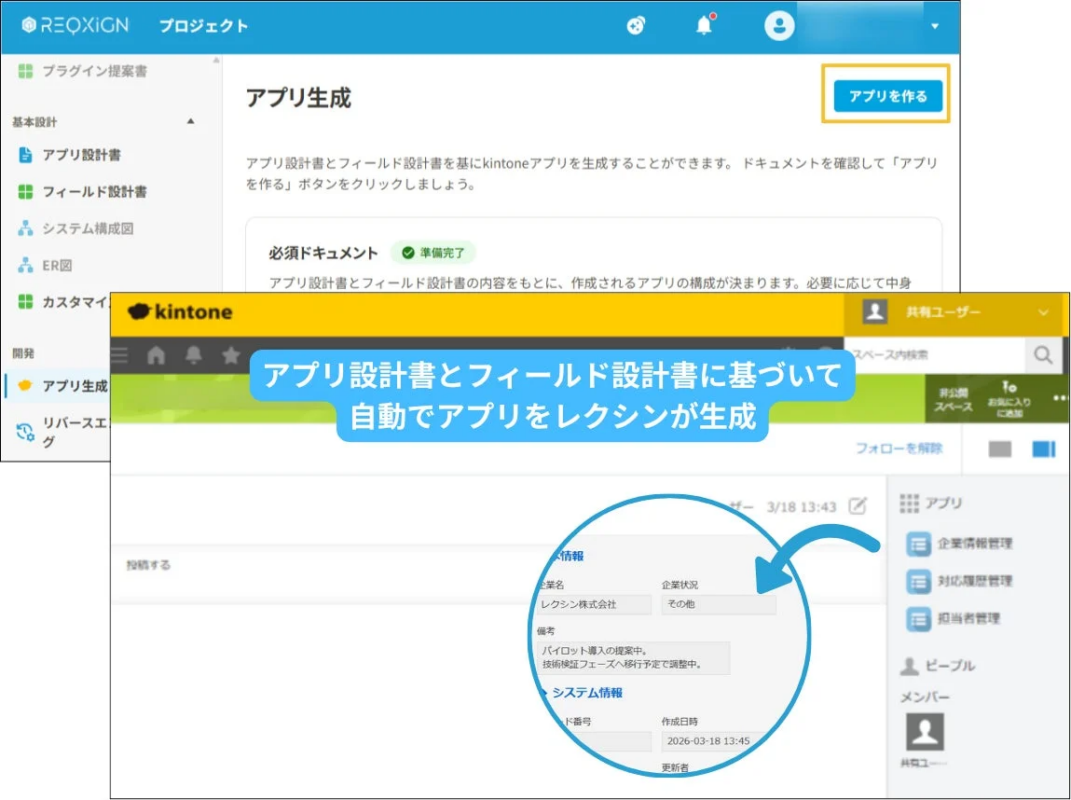Click the アプリを作る button

(886, 96)
